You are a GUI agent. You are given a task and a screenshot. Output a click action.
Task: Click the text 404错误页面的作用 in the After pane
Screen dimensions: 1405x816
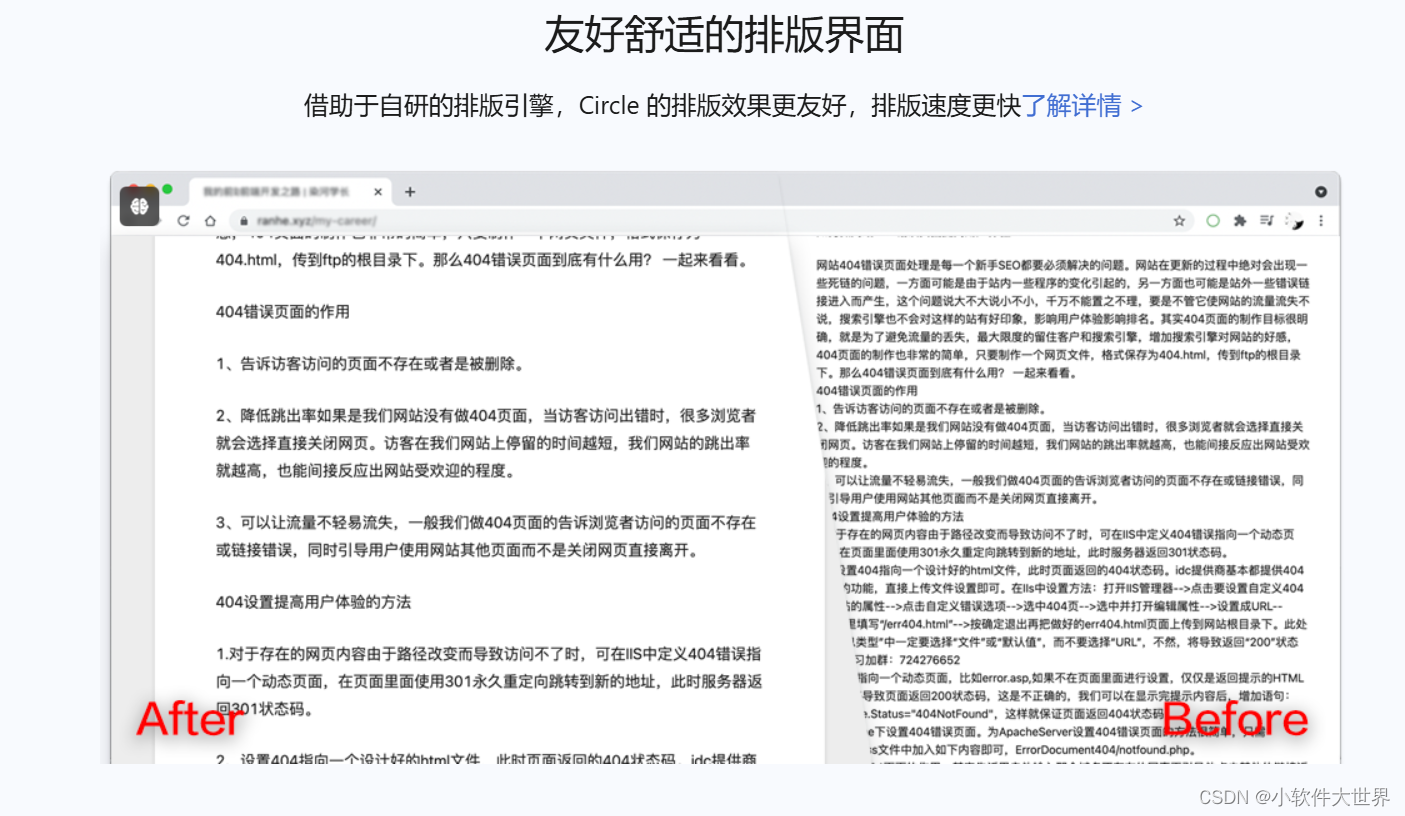[283, 311]
